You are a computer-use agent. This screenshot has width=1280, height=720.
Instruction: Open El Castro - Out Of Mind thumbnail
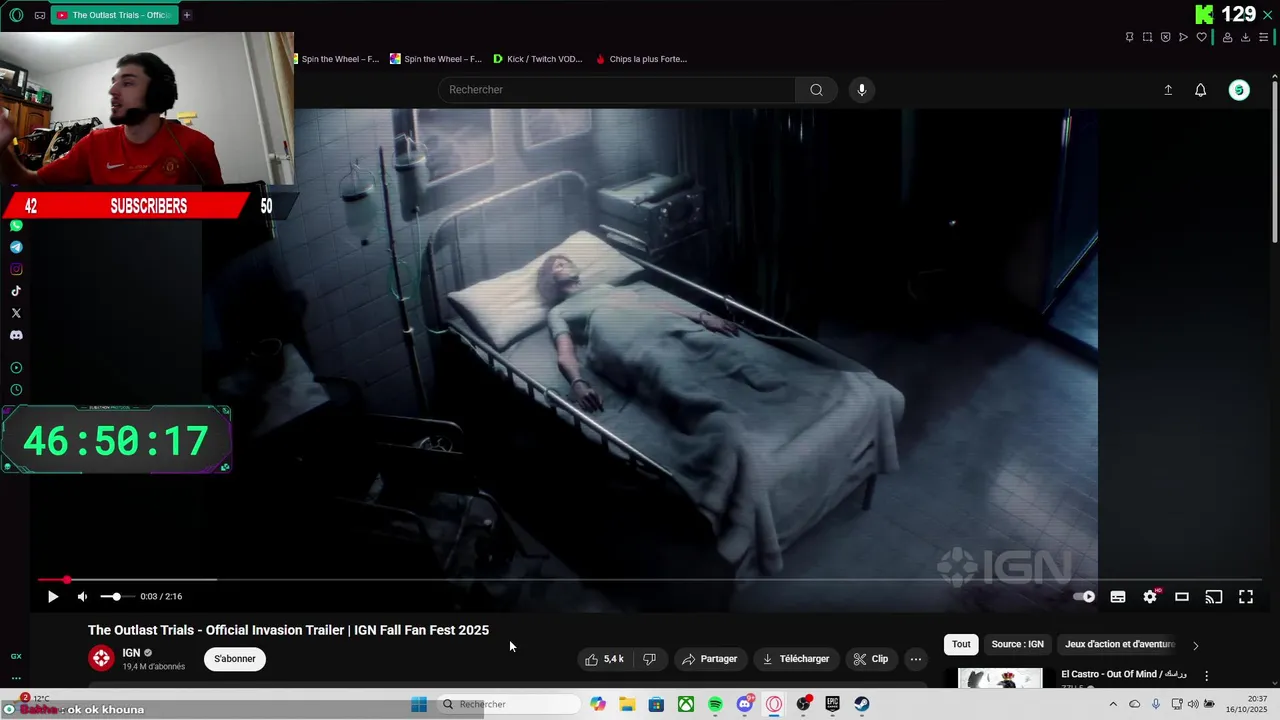(1000, 678)
